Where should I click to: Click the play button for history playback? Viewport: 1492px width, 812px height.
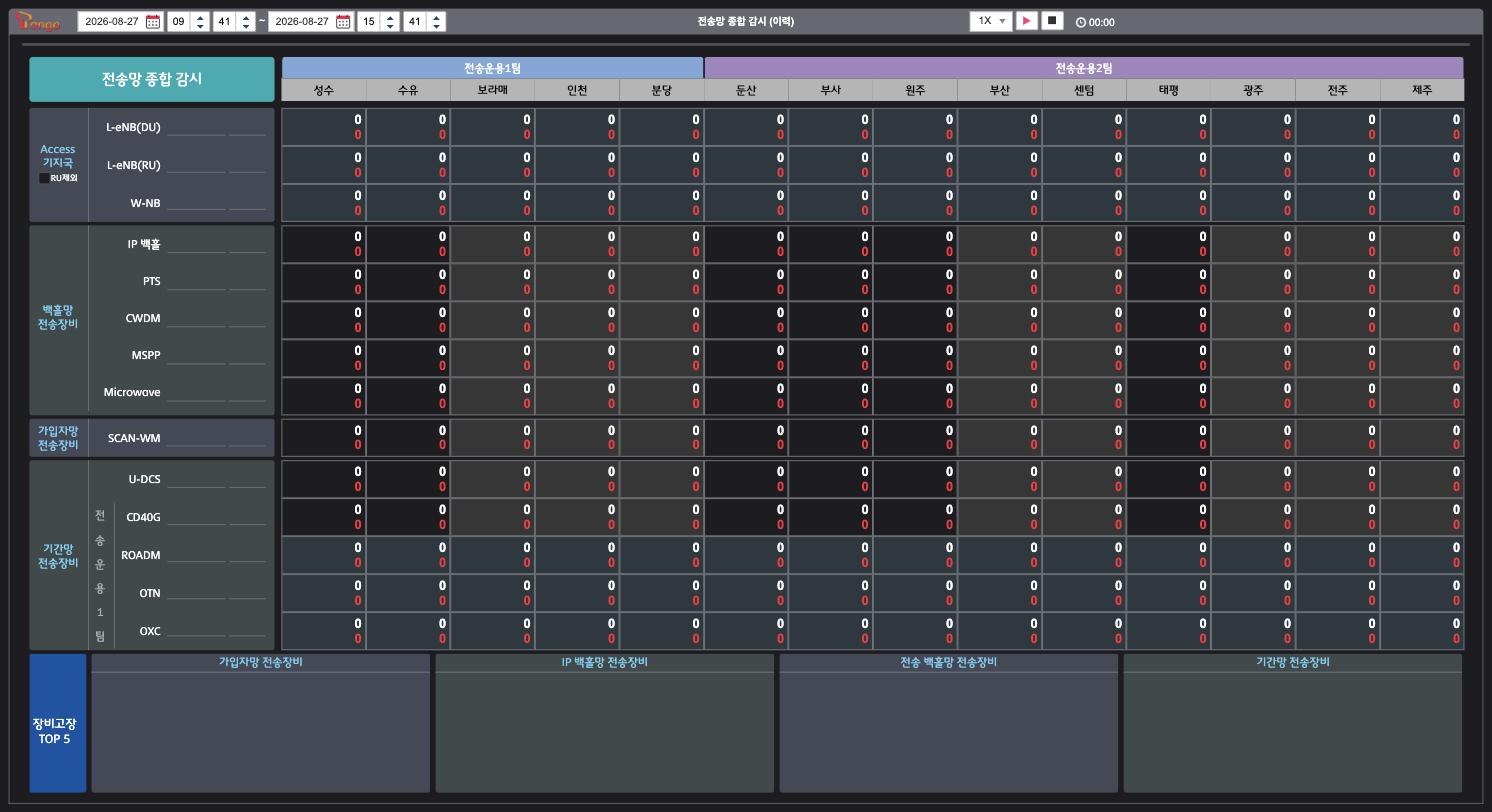tap(1026, 21)
